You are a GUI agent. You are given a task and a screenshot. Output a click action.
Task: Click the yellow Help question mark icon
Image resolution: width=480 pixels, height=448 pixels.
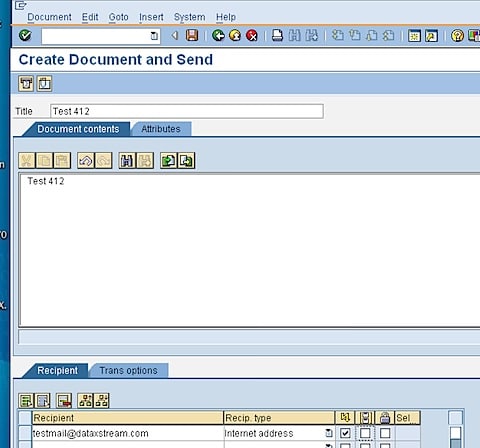pos(457,35)
